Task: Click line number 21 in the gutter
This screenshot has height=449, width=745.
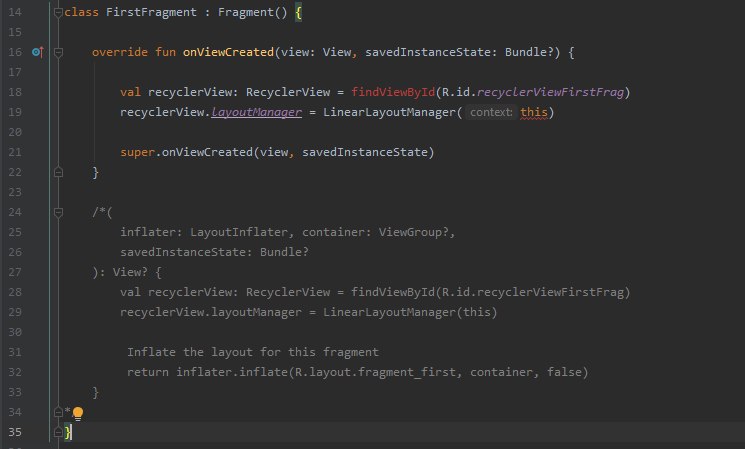Action: pos(15,152)
